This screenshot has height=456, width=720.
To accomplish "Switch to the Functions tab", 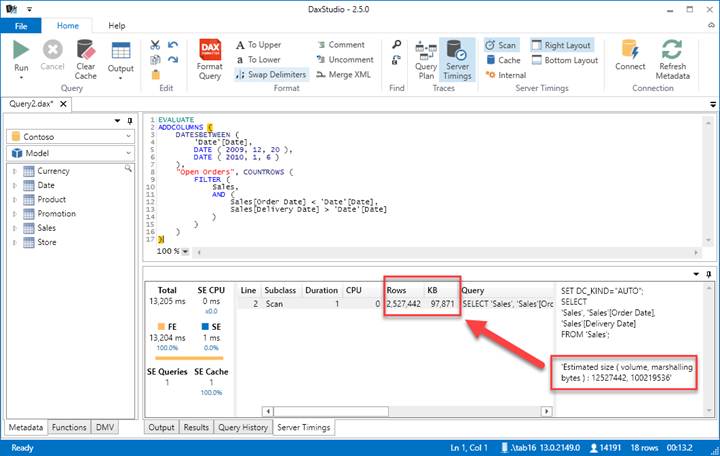I will coord(69,428).
